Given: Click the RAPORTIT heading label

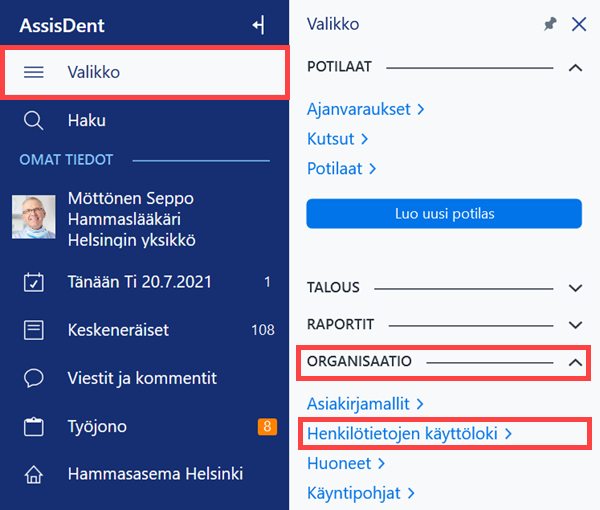Looking at the screenshot, I should 340,324.
